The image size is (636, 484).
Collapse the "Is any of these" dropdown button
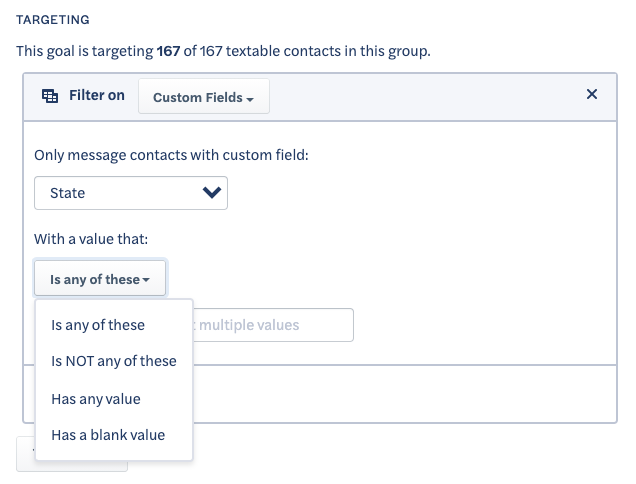coord(100,278)
